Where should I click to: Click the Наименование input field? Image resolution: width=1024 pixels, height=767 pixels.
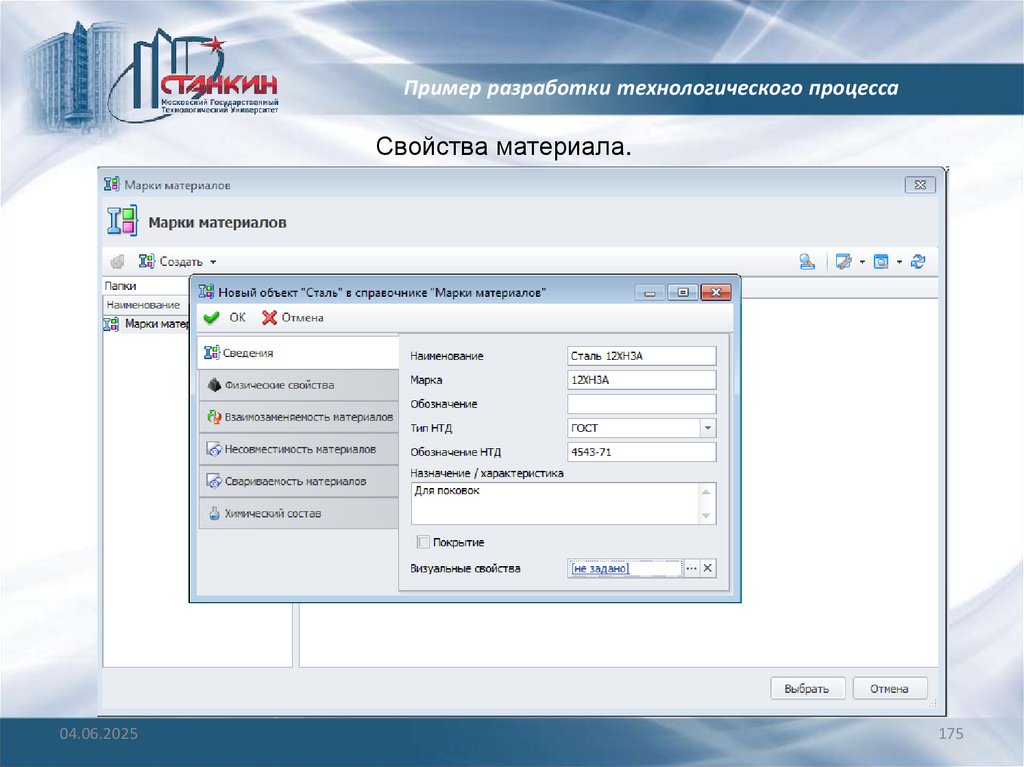pos(641,355)
